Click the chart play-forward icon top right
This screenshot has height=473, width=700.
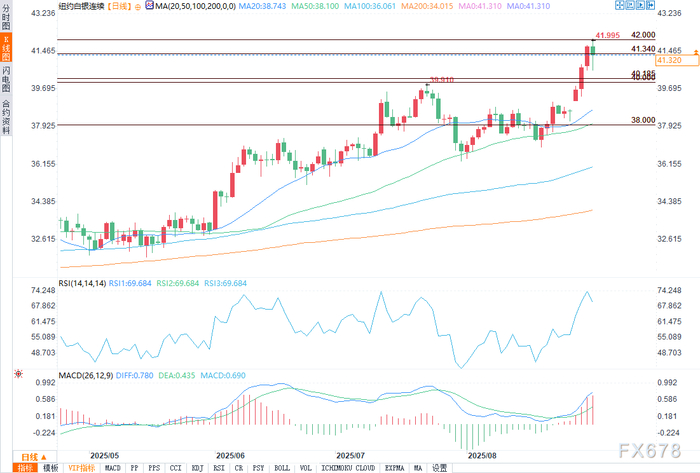point(640,5)
